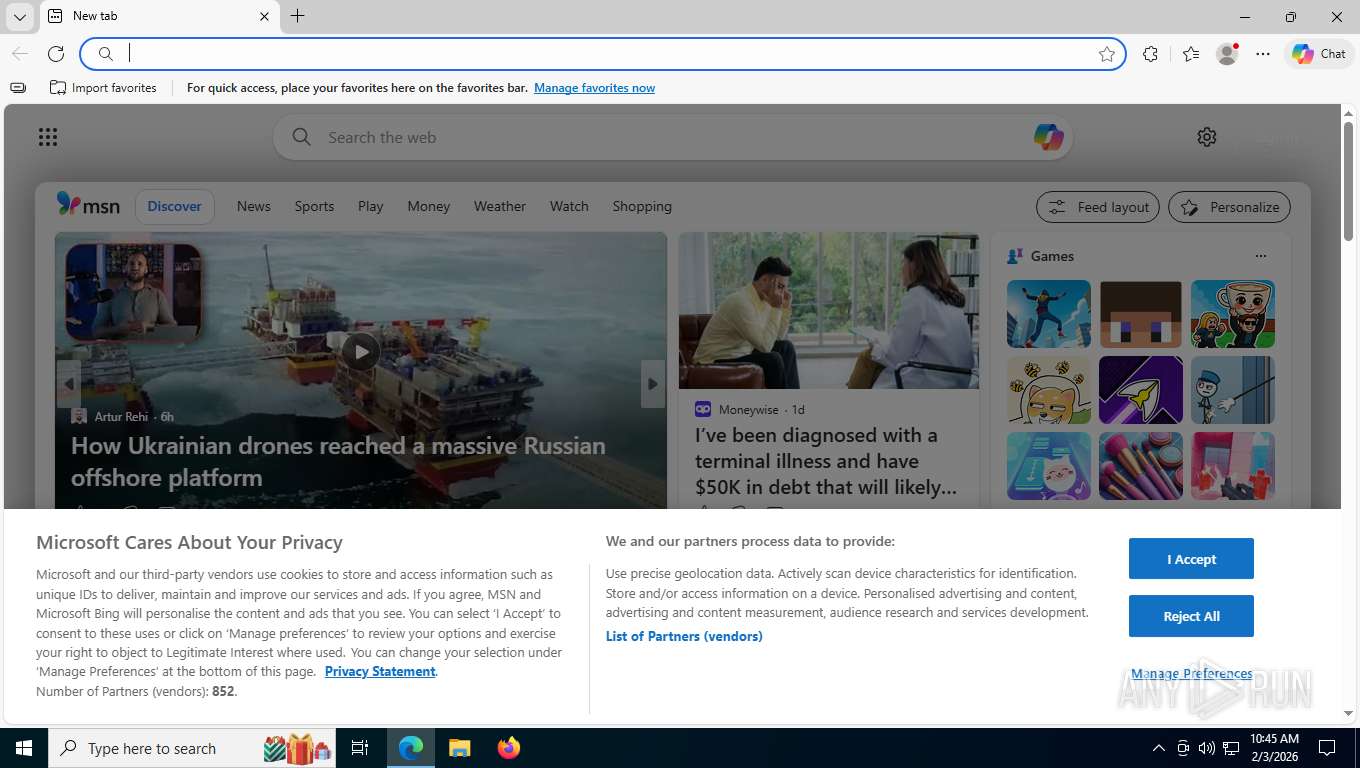Screen dimensions: 1360x768
Task: Show hidden system tray icons
Action: [1158, 748]
